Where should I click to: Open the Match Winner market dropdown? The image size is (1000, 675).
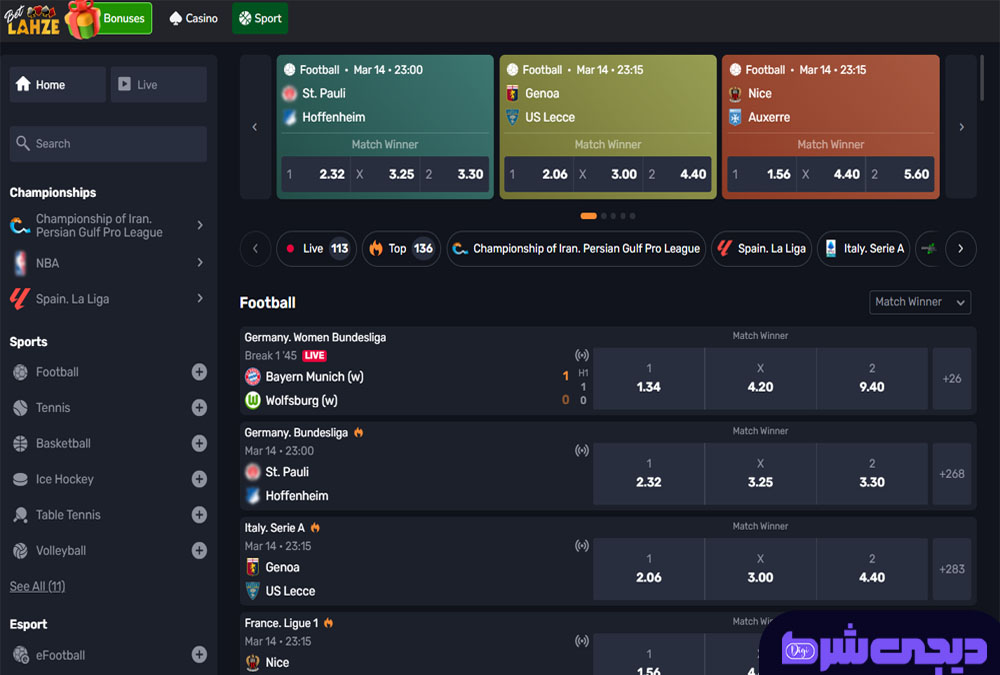(x=920, y=302)
